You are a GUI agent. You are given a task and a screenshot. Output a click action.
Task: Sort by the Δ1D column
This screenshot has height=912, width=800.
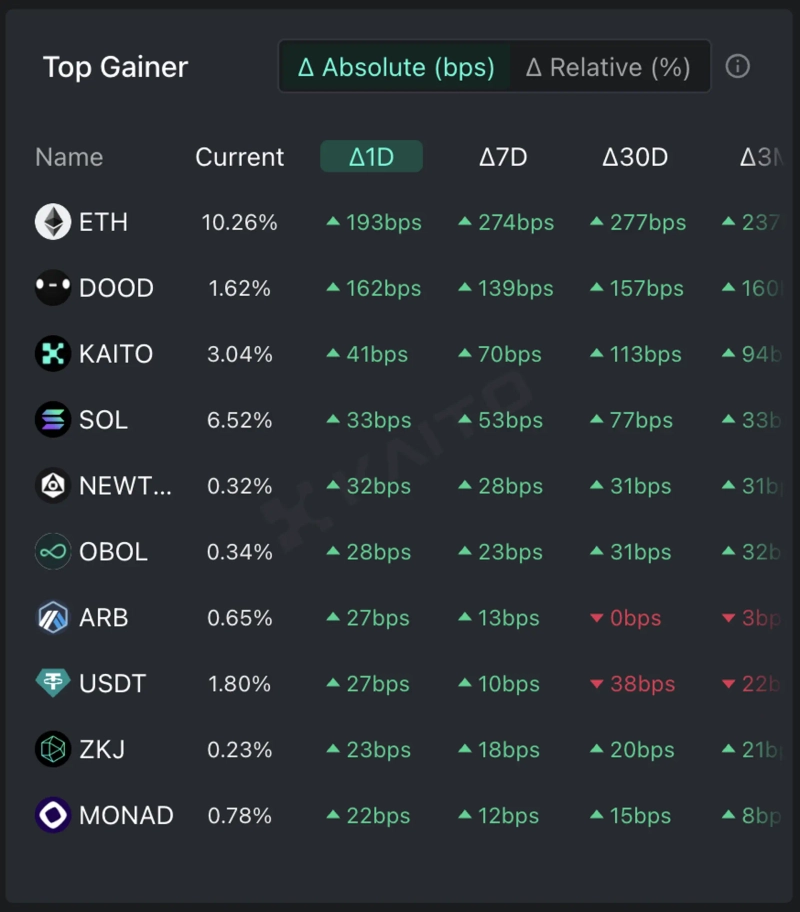pos(371,157)
